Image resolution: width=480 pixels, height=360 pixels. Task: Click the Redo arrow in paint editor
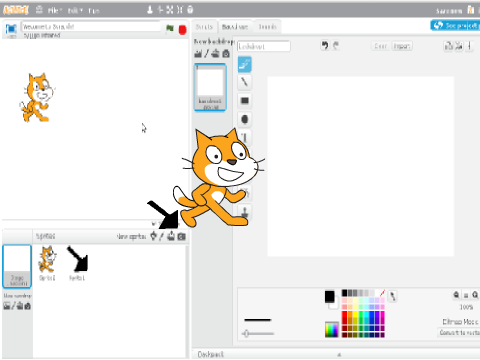[x=336, y=45]
